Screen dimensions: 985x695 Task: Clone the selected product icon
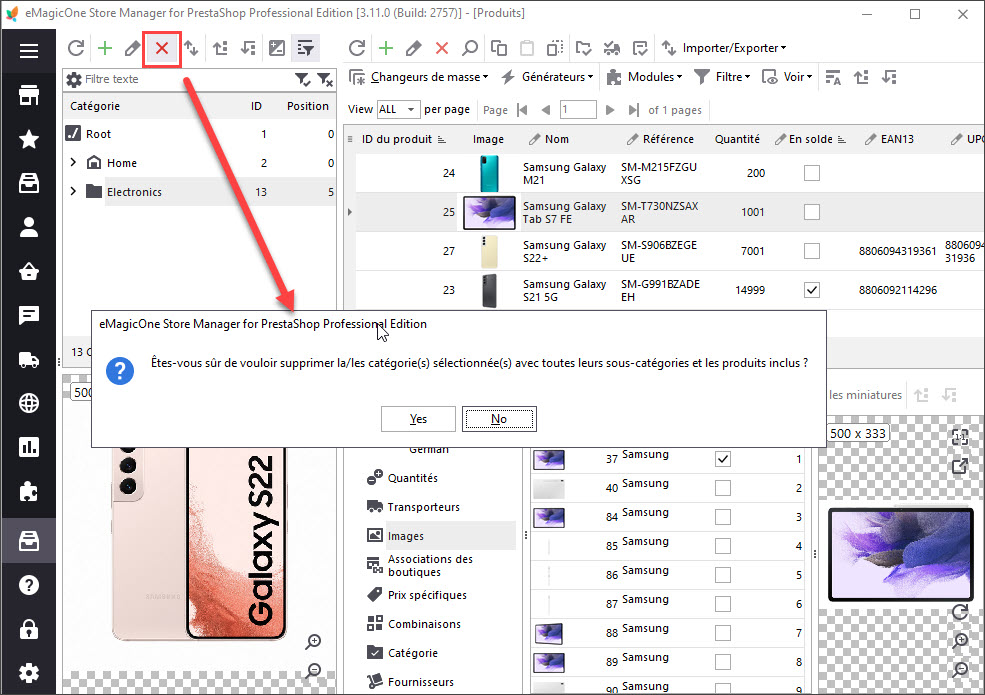coord(499,48)
